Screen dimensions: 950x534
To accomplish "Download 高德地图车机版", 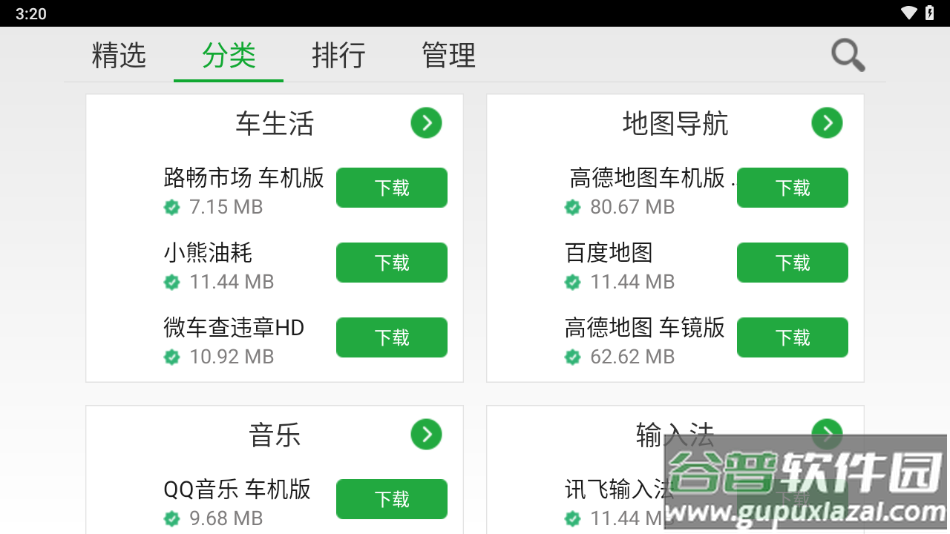I will pyautogui.click(x=792, y=188).
